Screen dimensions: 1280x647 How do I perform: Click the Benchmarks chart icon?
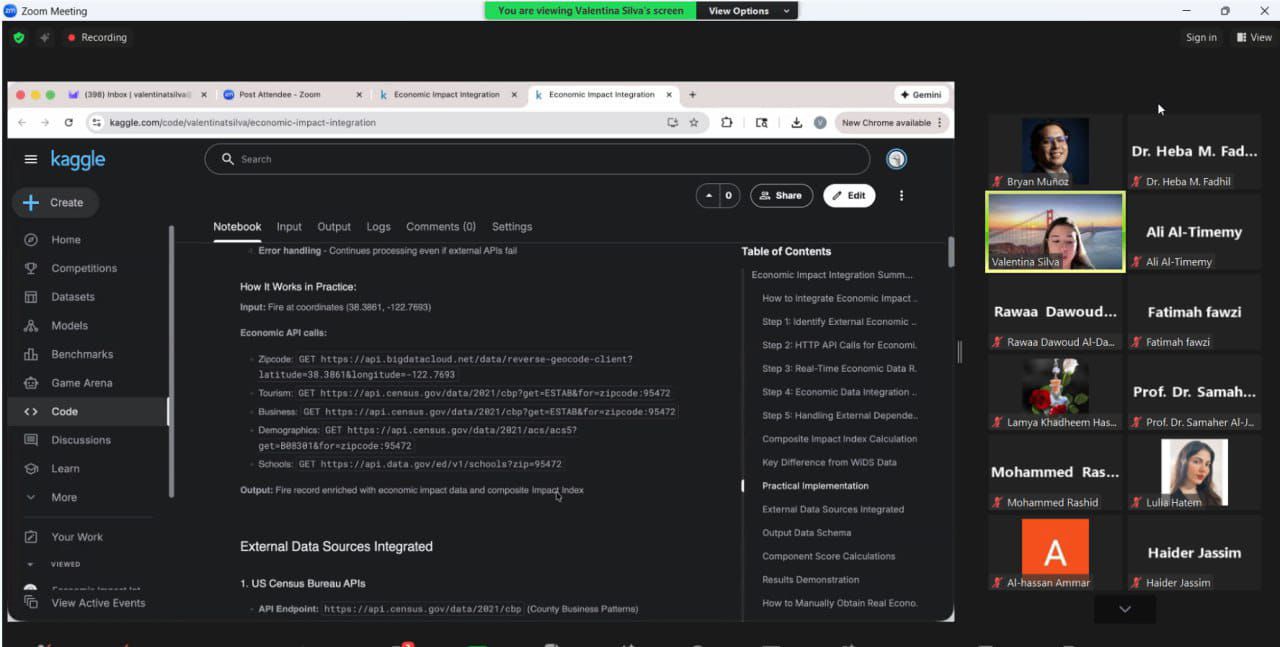31,354
